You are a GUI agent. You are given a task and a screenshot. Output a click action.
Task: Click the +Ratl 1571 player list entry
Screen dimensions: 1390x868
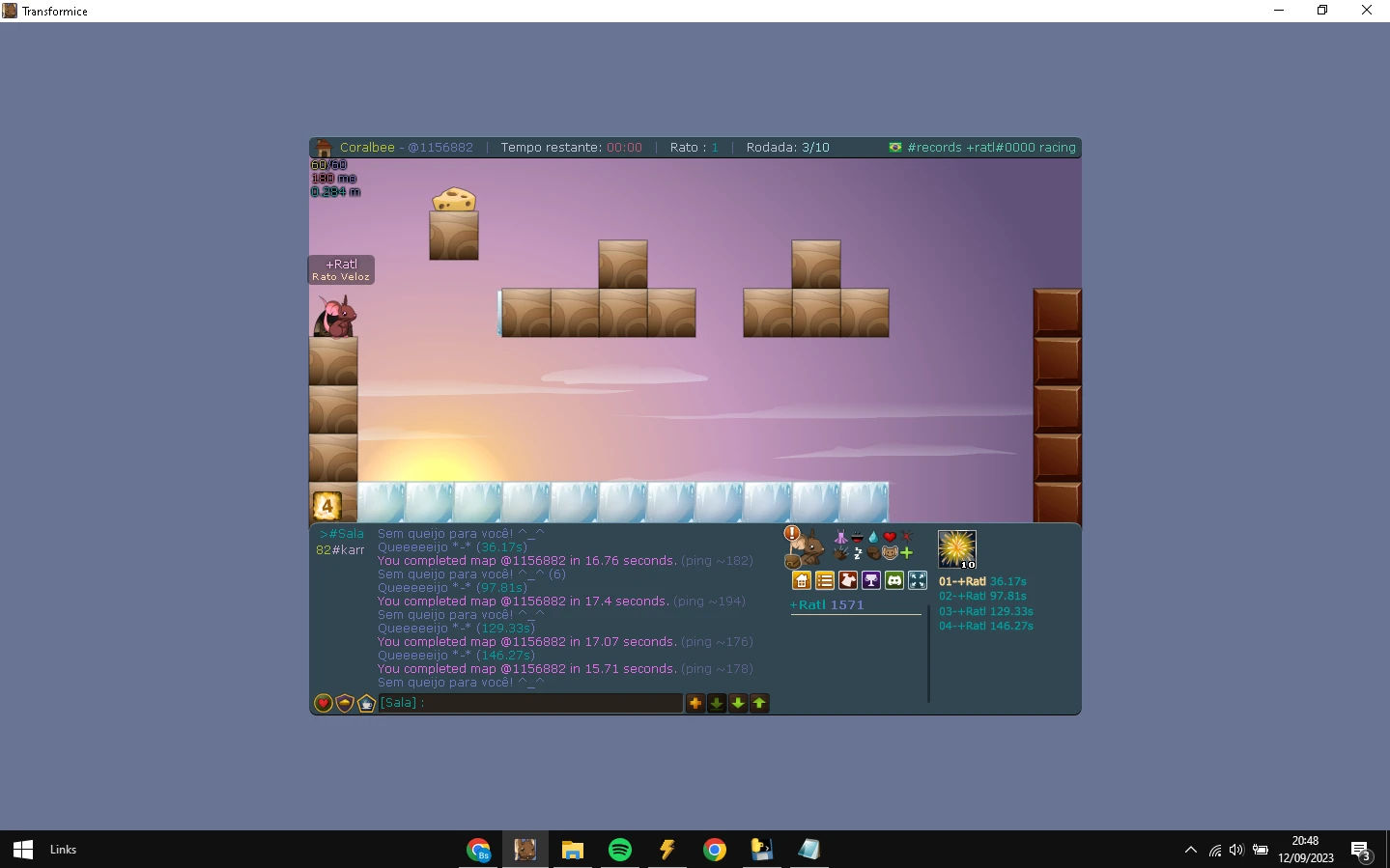pos(827,605)
